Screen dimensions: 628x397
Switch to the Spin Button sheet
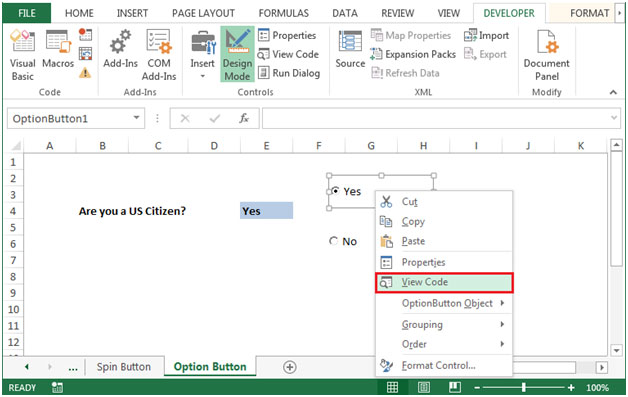(124, 367)
